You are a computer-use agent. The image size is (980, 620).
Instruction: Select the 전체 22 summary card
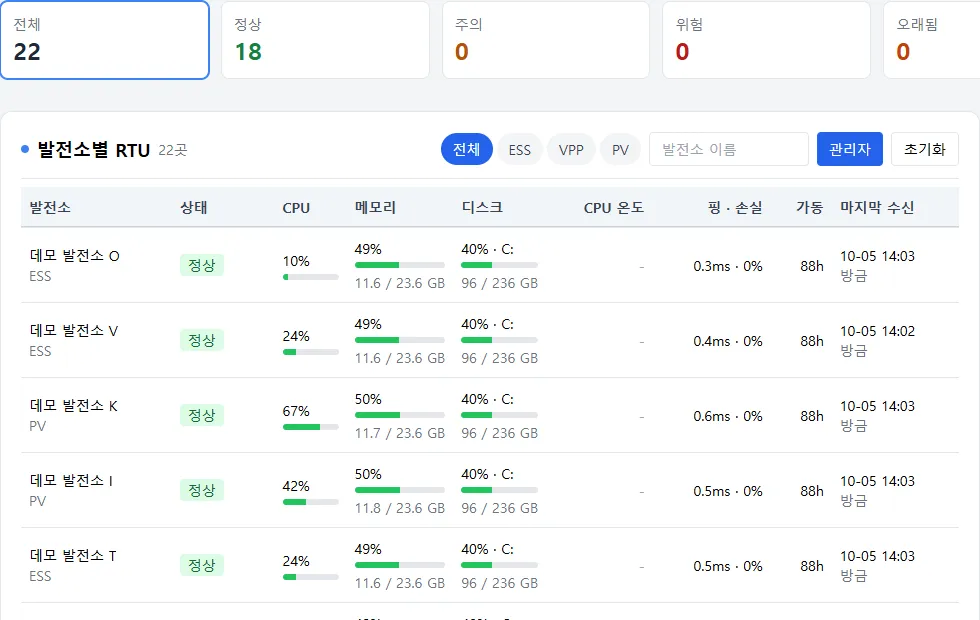pos(105,40)
